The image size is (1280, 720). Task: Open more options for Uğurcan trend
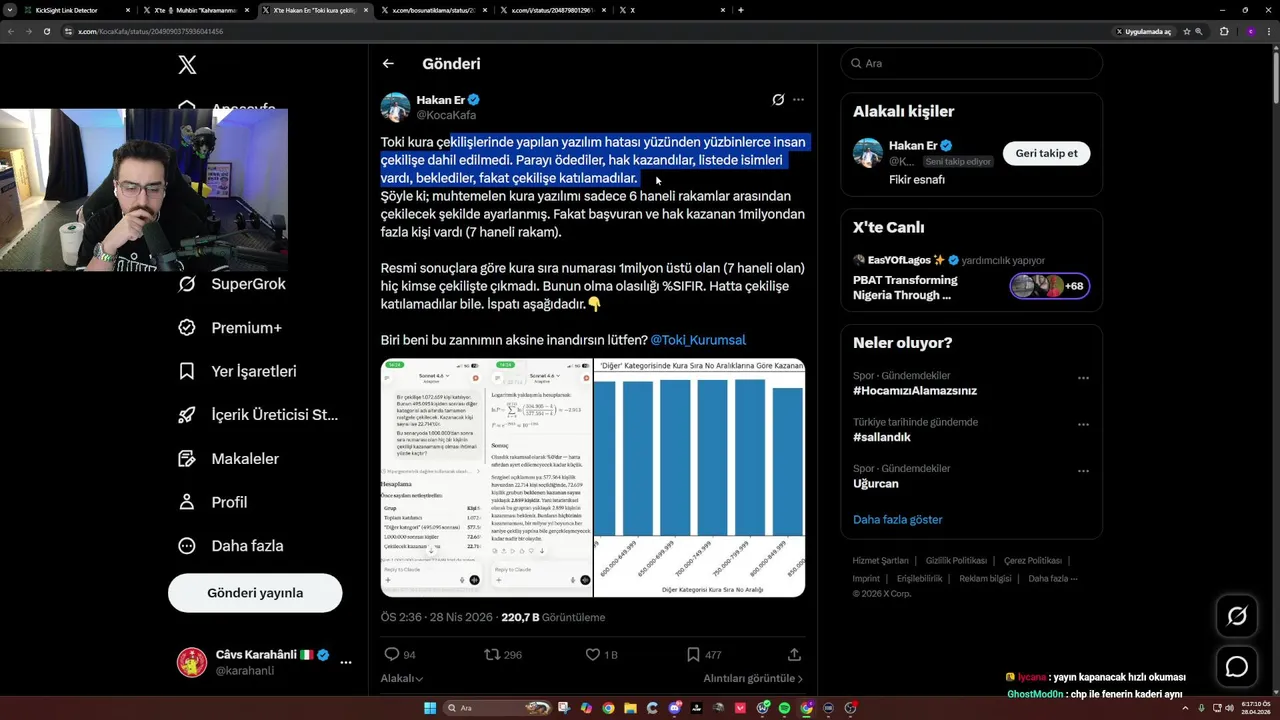[1083, 471]
